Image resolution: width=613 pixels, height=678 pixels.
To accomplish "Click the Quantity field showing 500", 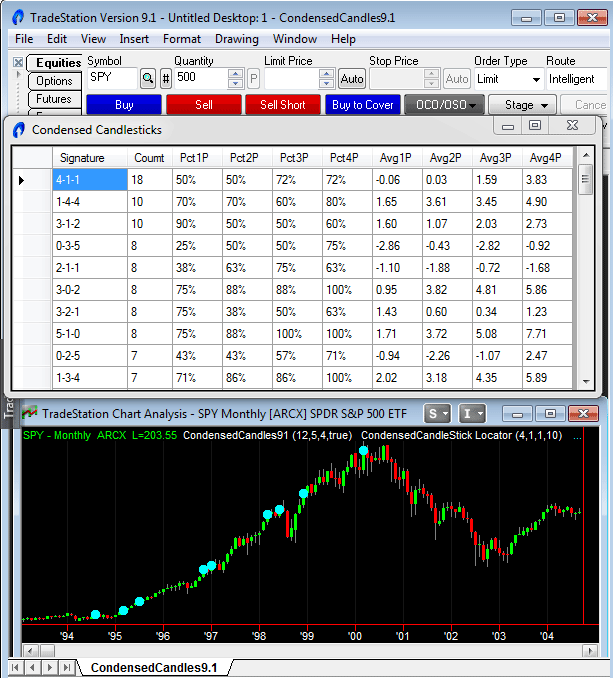I will (201, 78).
